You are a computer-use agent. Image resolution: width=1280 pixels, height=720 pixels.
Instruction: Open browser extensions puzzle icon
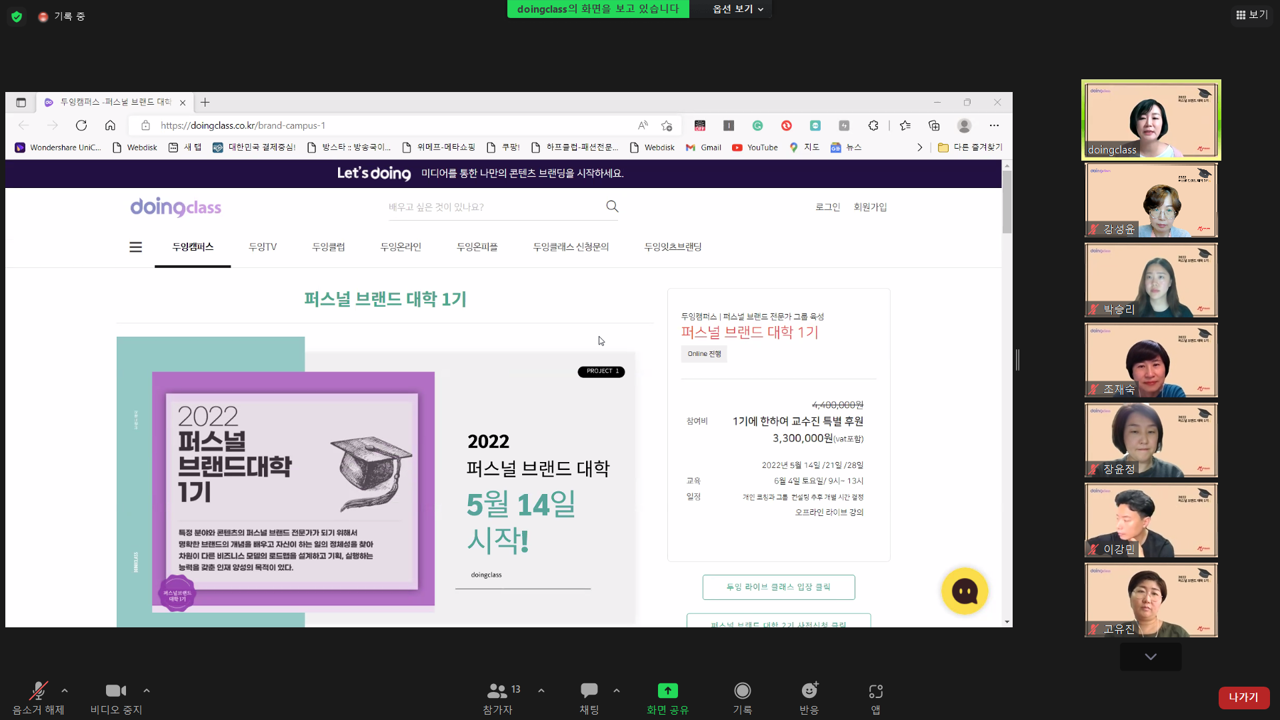pyautogui.click(x=873, y=126)
